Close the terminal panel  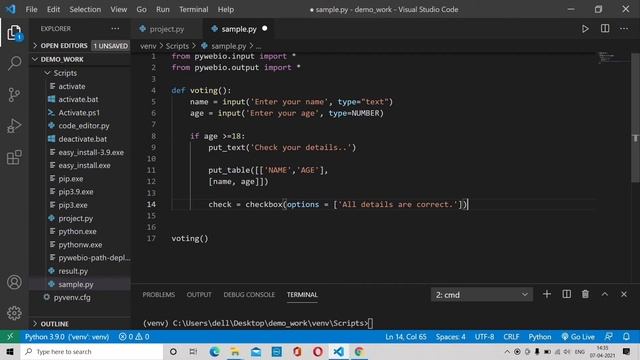click(624, 294)
